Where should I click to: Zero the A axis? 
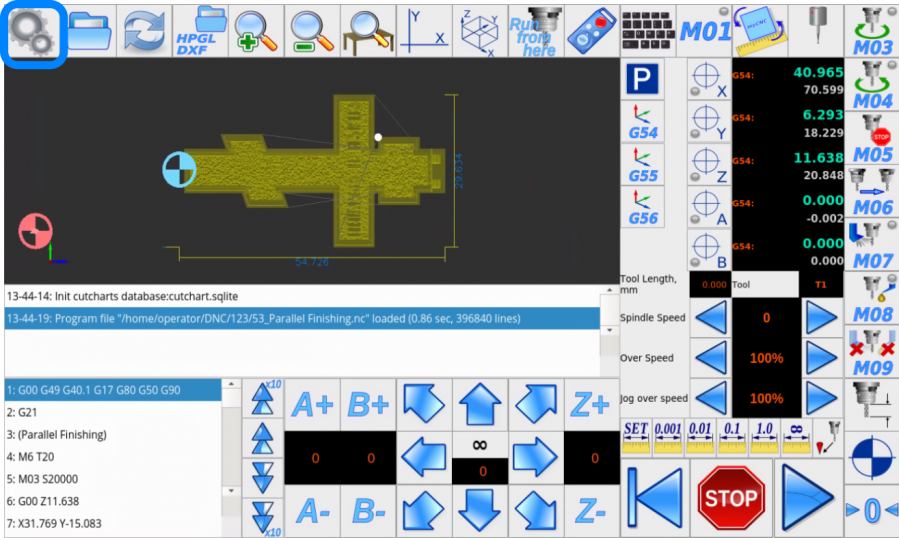click(x=709, y=207)
